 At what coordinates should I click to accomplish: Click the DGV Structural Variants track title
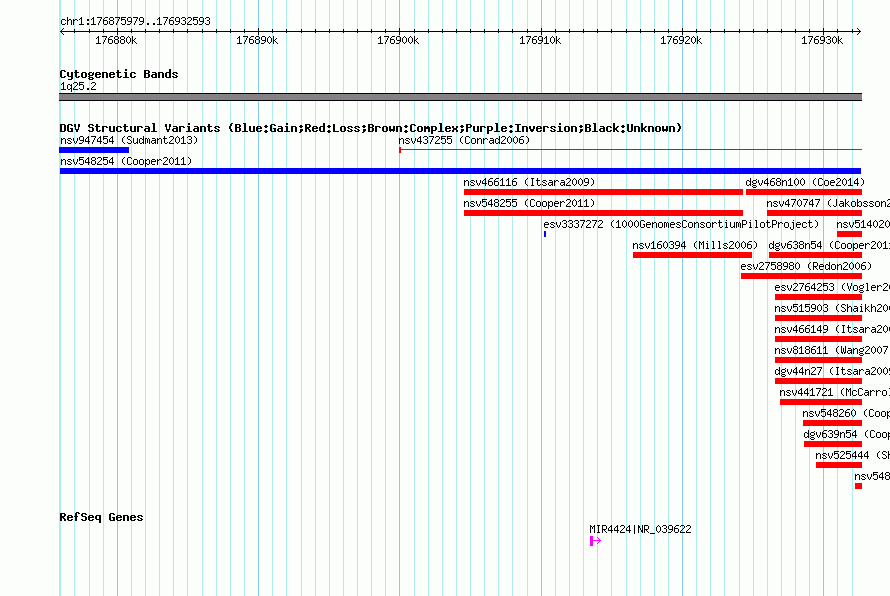tap(370, 128)
